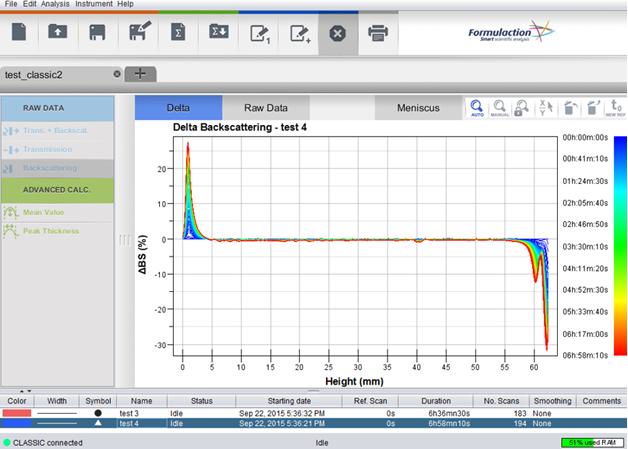Click the line width of test 3

click(x=57, y=413)
